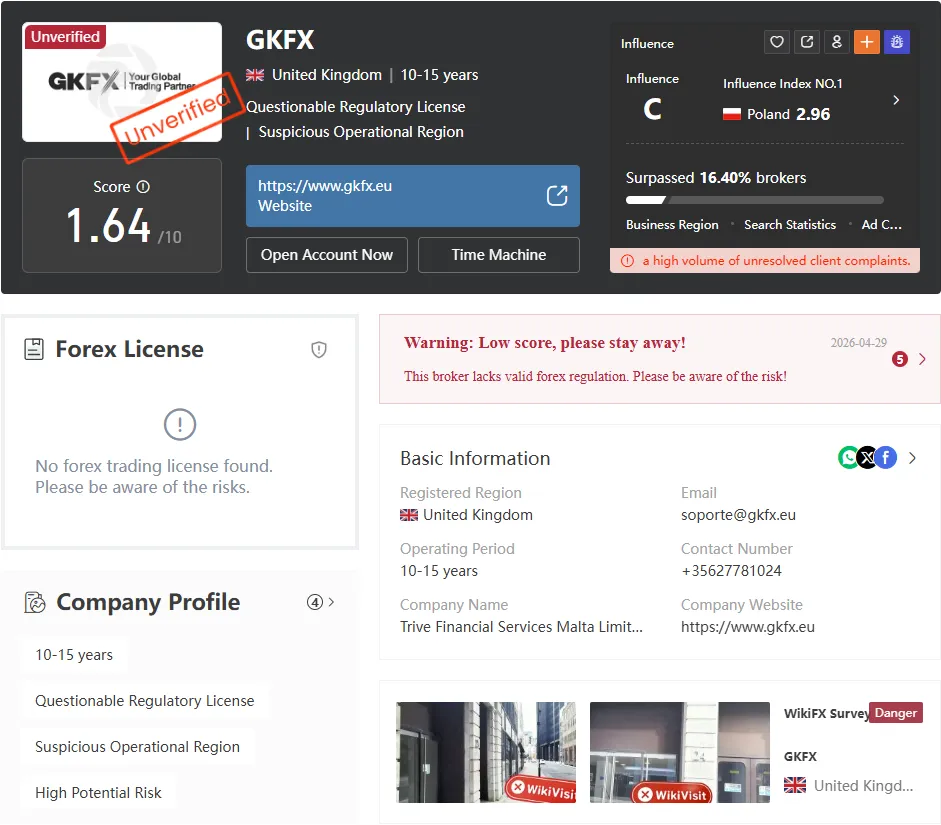This screenshot has height=825, width=941.
Task: Click the exclamation icon in Forex License
Action: point(179,425)
